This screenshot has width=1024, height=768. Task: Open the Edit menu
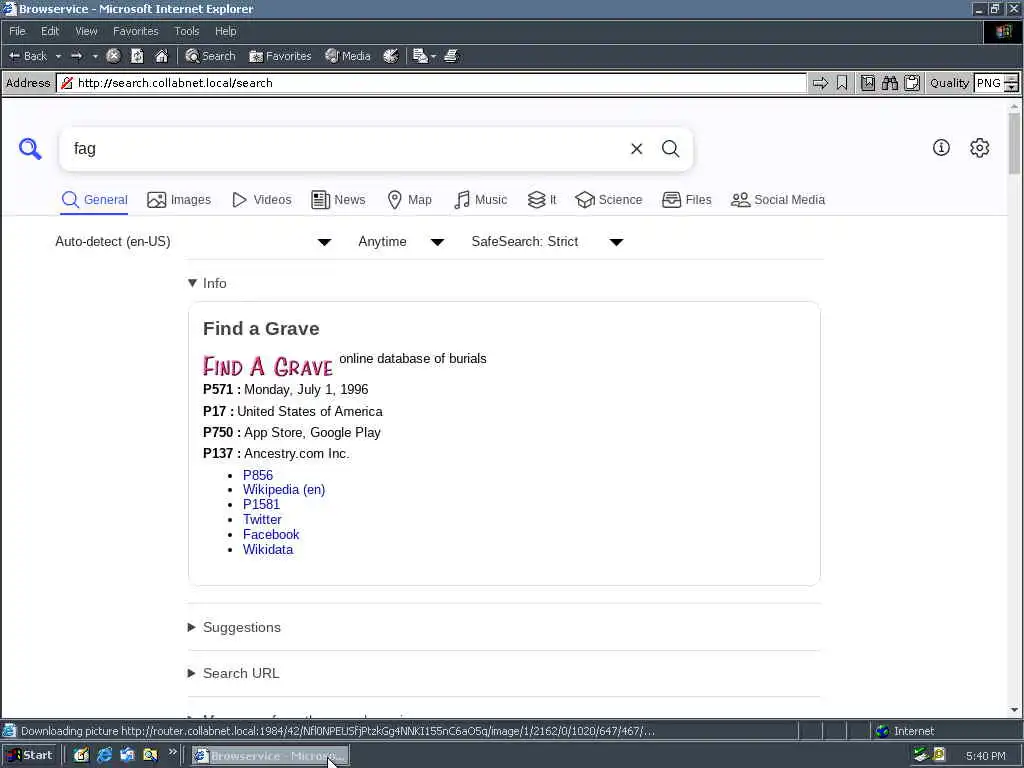click(50, 31)
